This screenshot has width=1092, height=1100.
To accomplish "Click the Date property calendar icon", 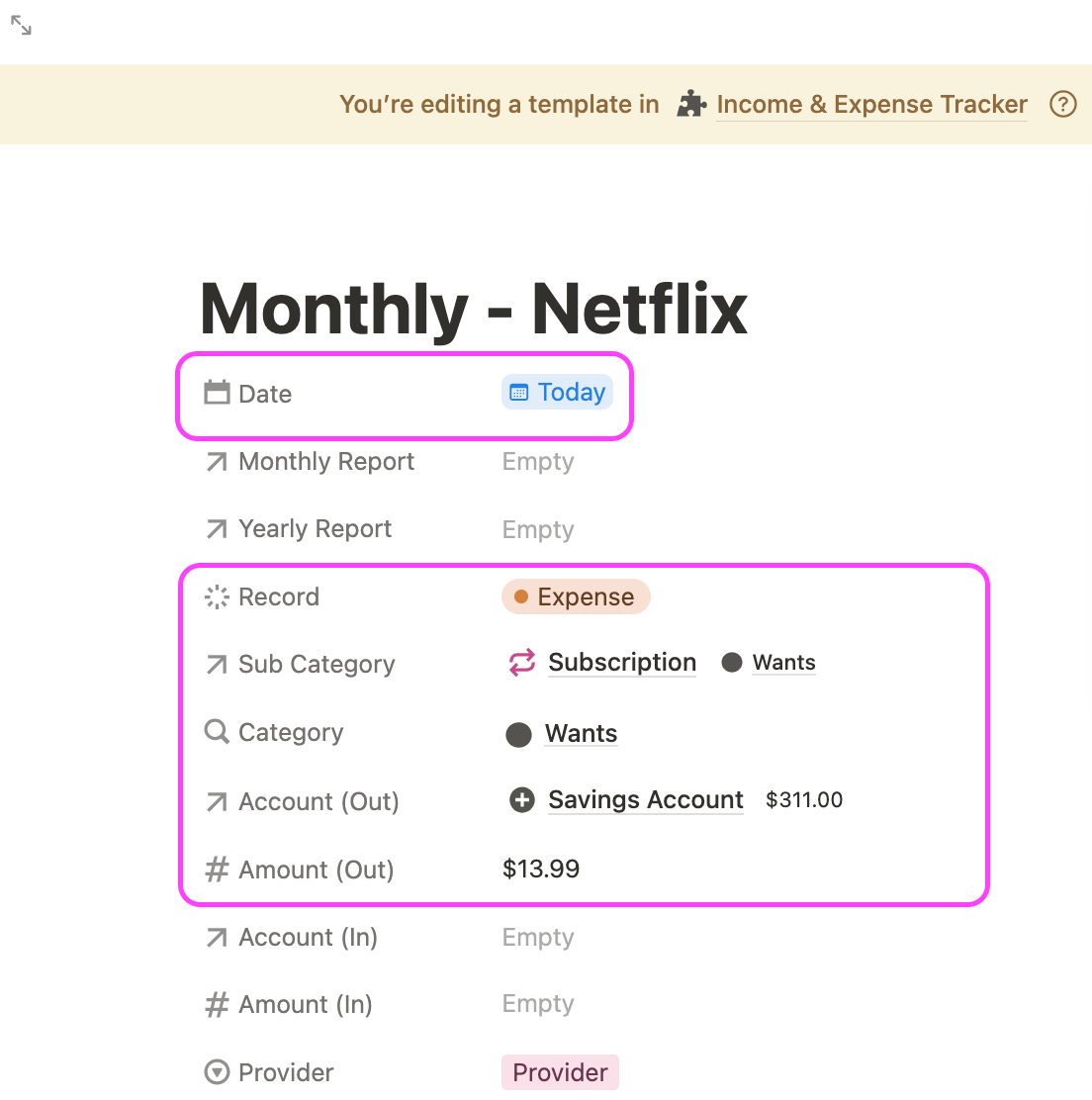I will coord(217,393).
